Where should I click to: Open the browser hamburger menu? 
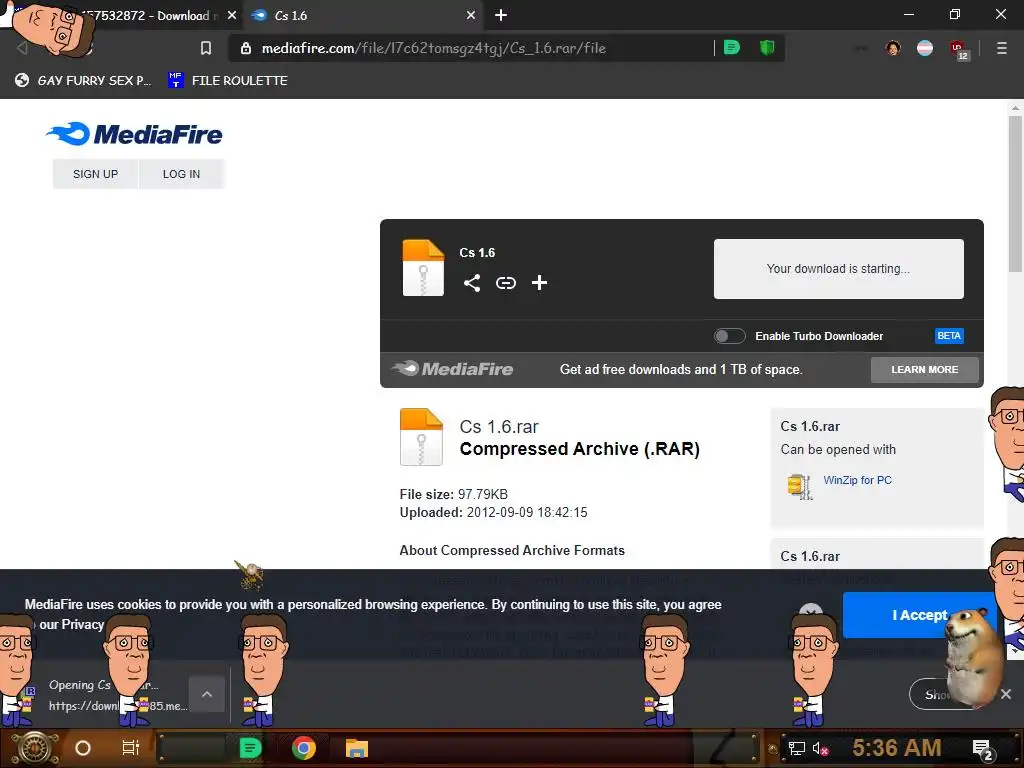click(1002, 48)
